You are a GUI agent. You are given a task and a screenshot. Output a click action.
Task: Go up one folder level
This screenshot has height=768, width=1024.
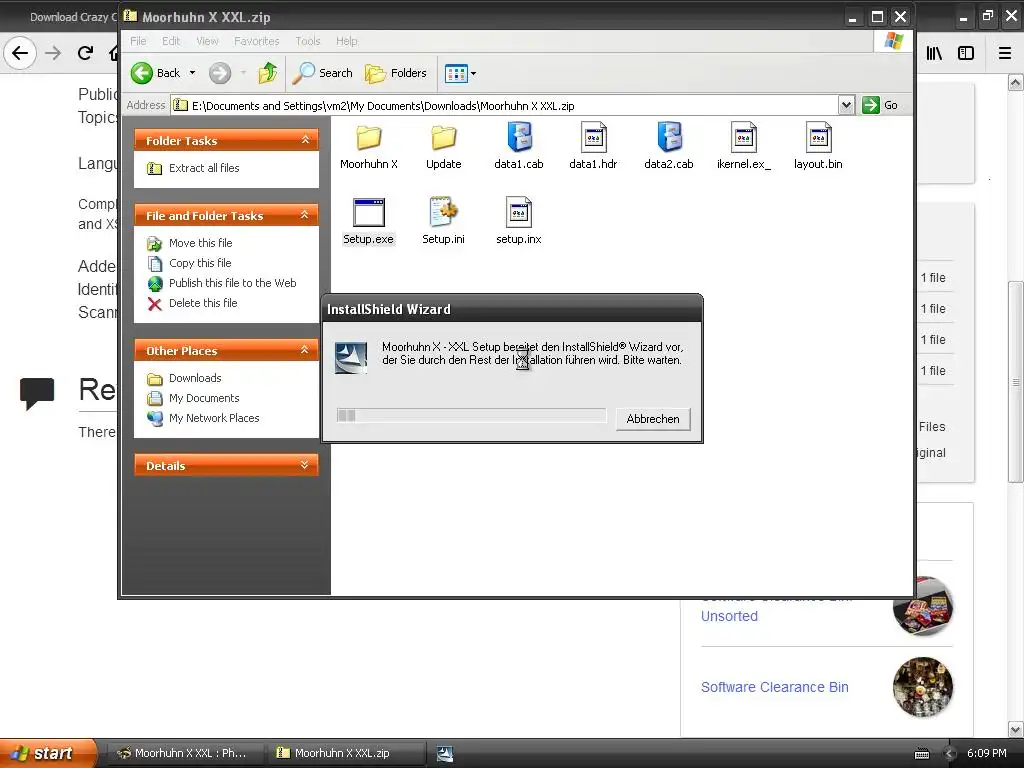click(x=267, y=73)
